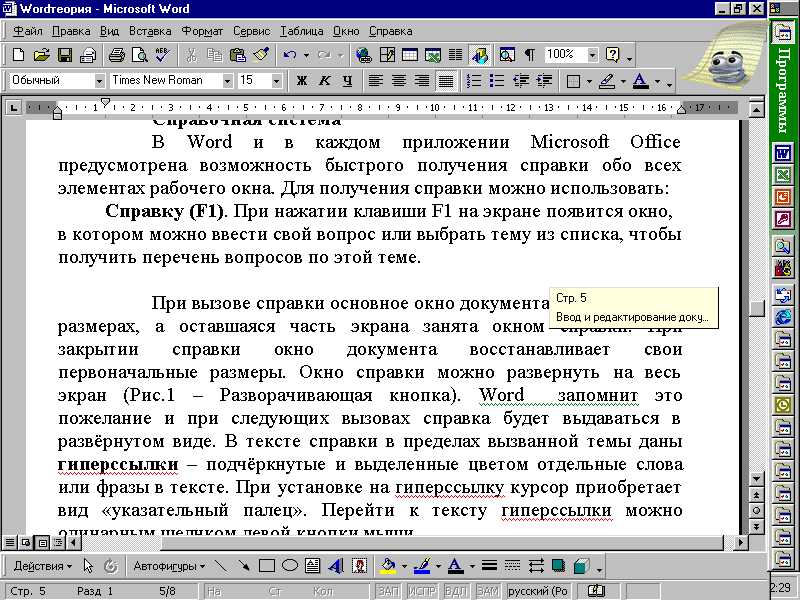
Task: Open the Style dropdown showing Обычный
Action: pyautogui.click(x=99, y=81)
